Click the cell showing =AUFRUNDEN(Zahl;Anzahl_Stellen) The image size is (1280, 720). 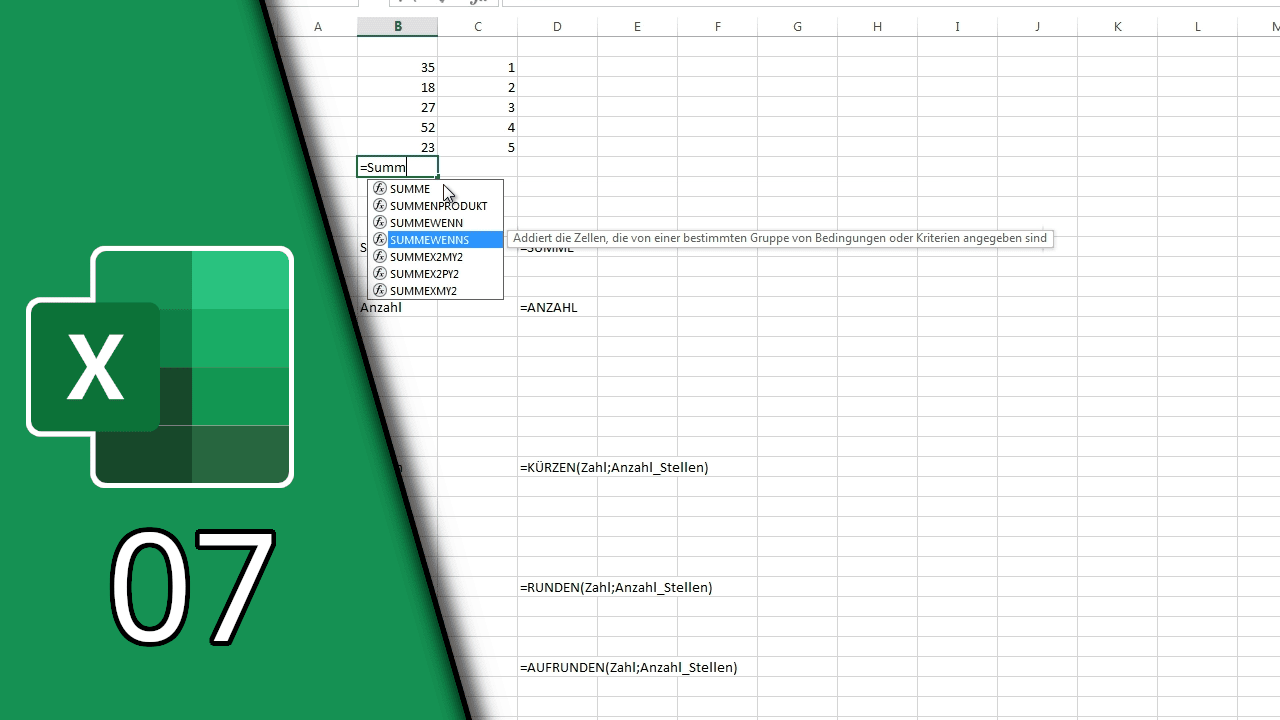(x=628, y=667)
